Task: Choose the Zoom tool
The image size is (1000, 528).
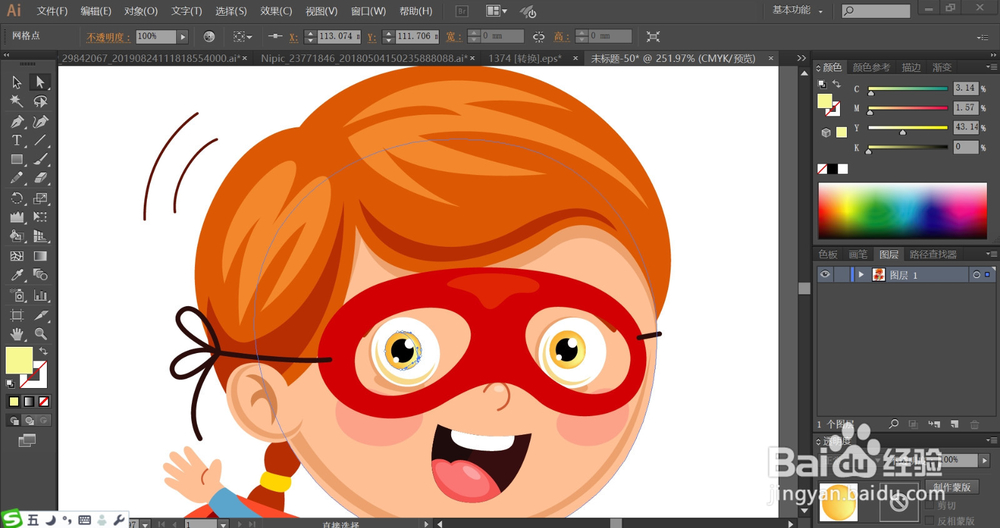Action: click(40, 334)
